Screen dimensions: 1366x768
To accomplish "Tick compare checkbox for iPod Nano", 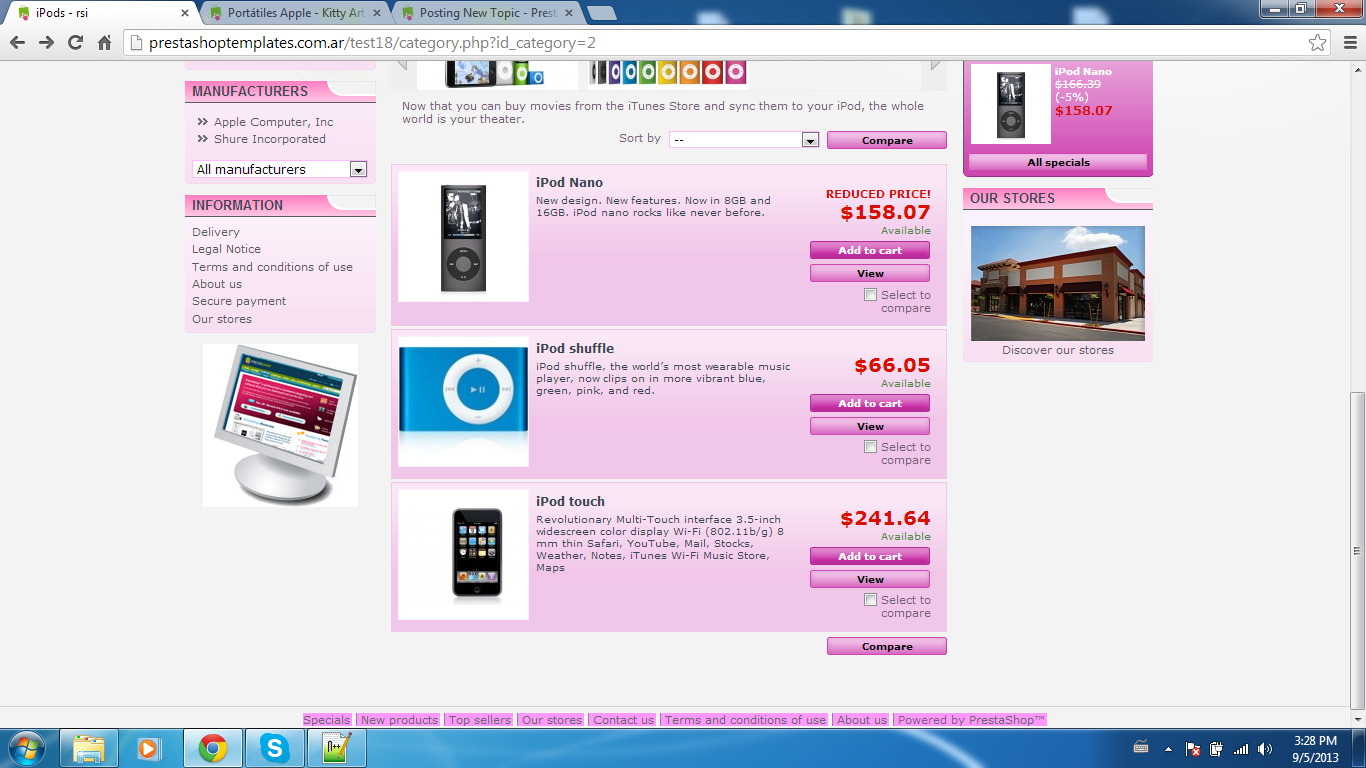I will pos(870,295).
